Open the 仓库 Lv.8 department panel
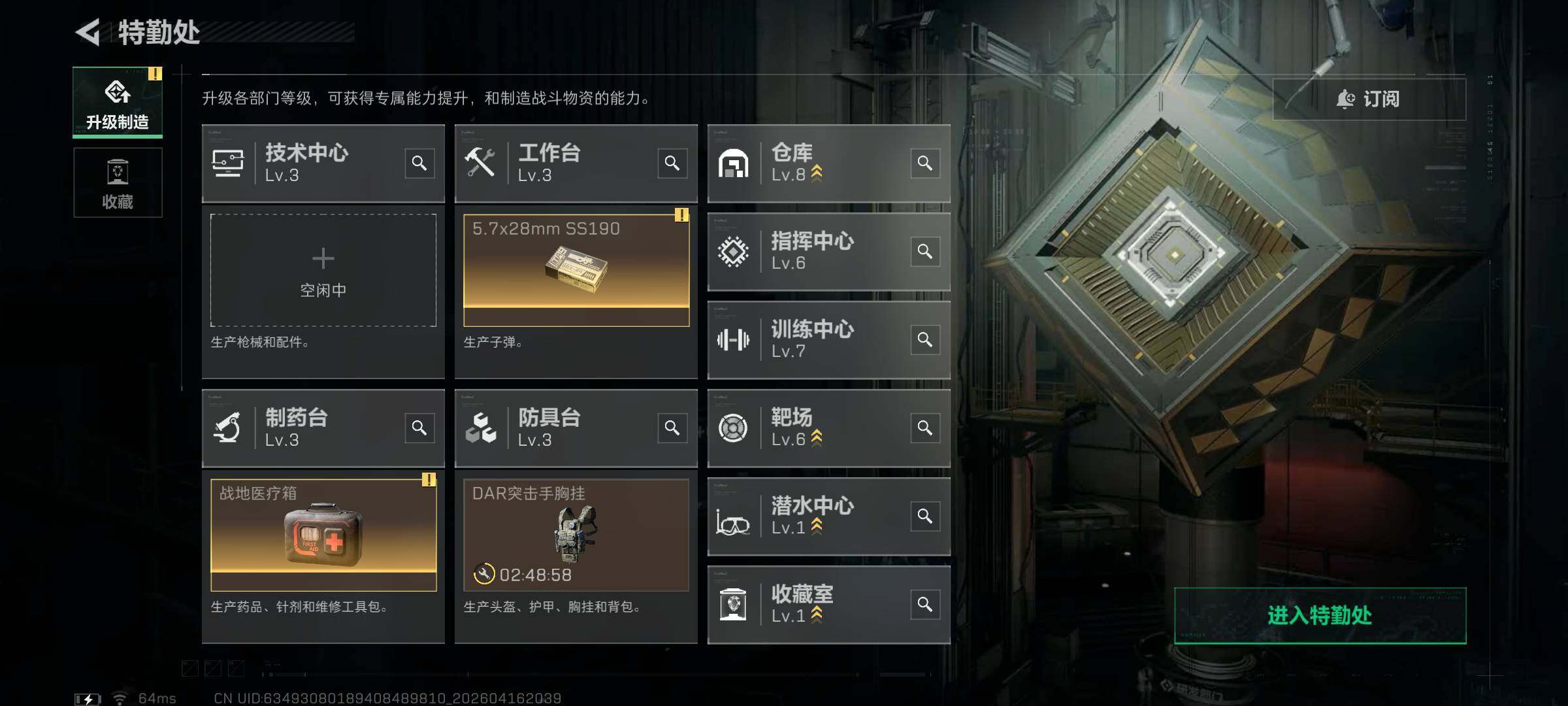The height and width of the screenshot is (706, 1568). click(x=829, y=163)
